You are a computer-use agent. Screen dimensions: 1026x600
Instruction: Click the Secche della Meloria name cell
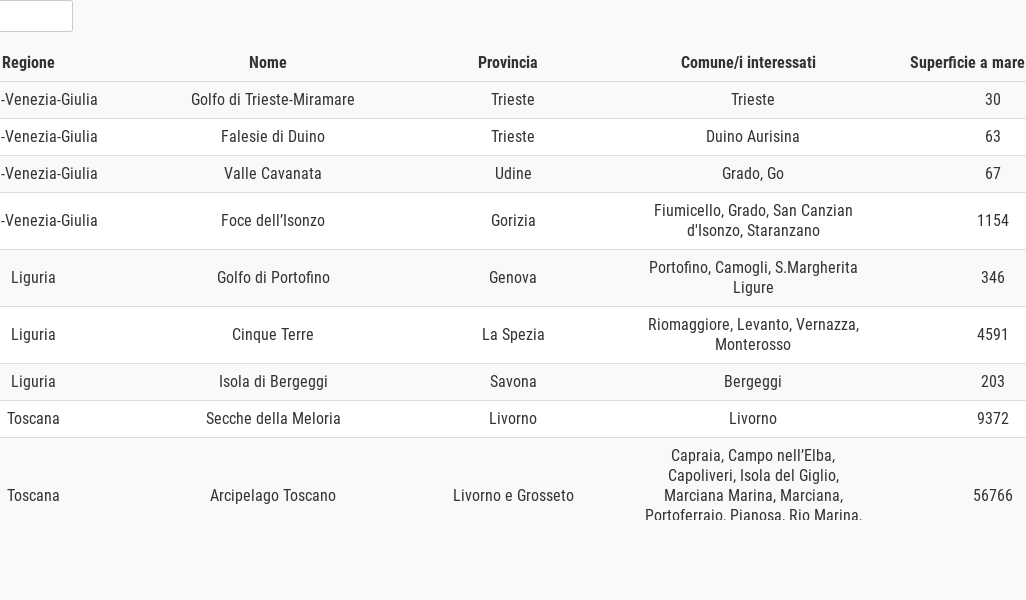coord(273,419)
